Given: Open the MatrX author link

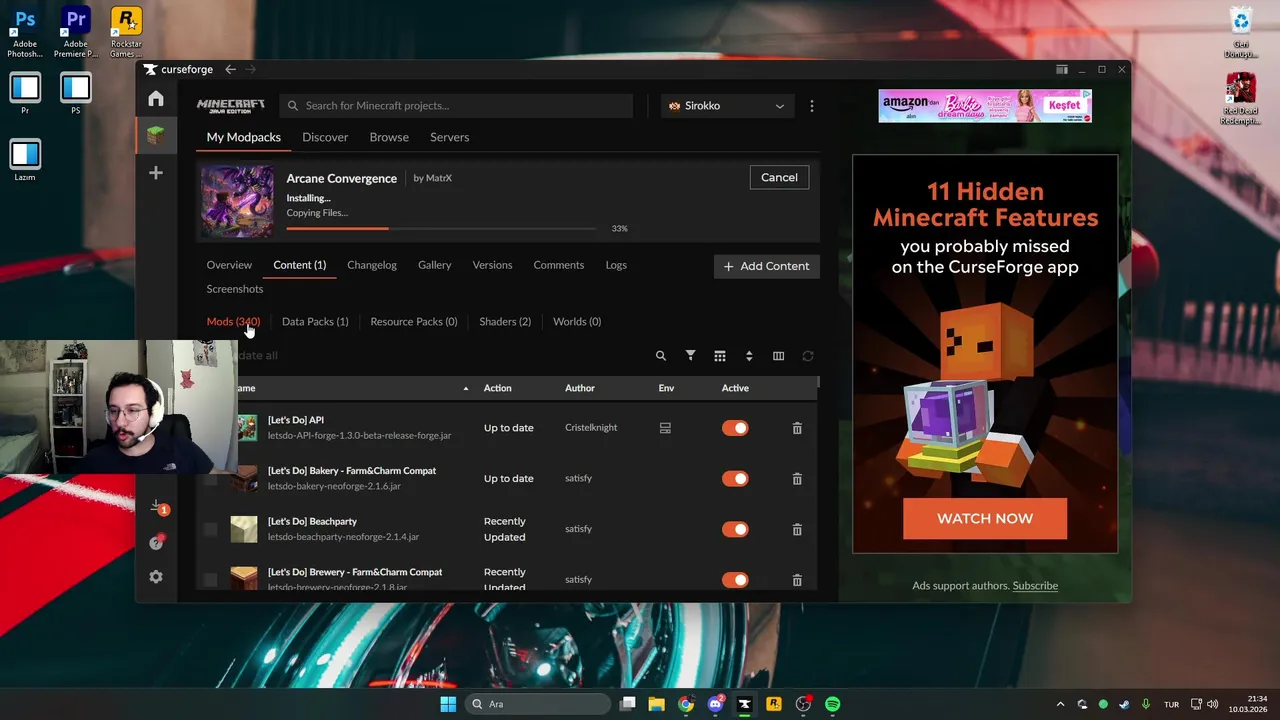Looking at the screenshot, I should (x=439, y=178).
